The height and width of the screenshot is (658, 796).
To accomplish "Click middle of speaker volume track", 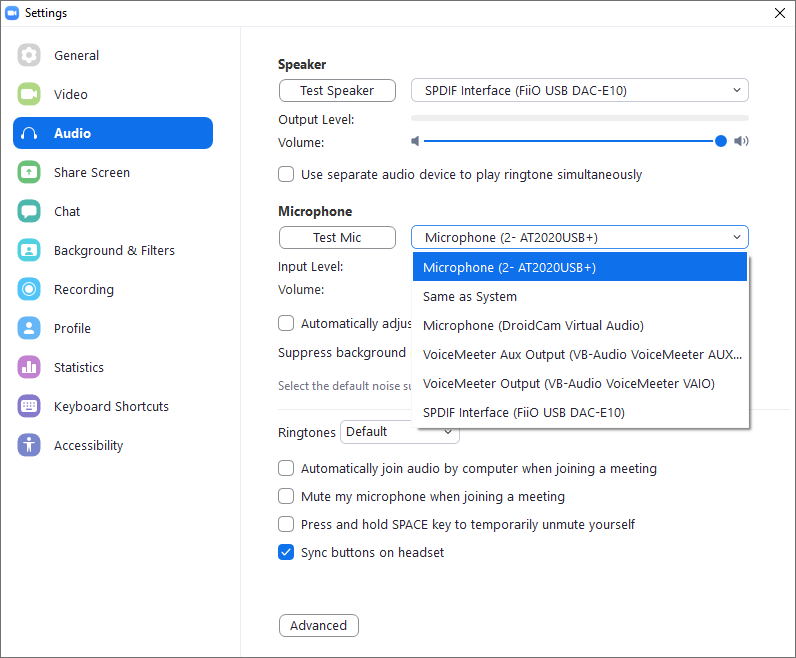I will click(572, 141).
